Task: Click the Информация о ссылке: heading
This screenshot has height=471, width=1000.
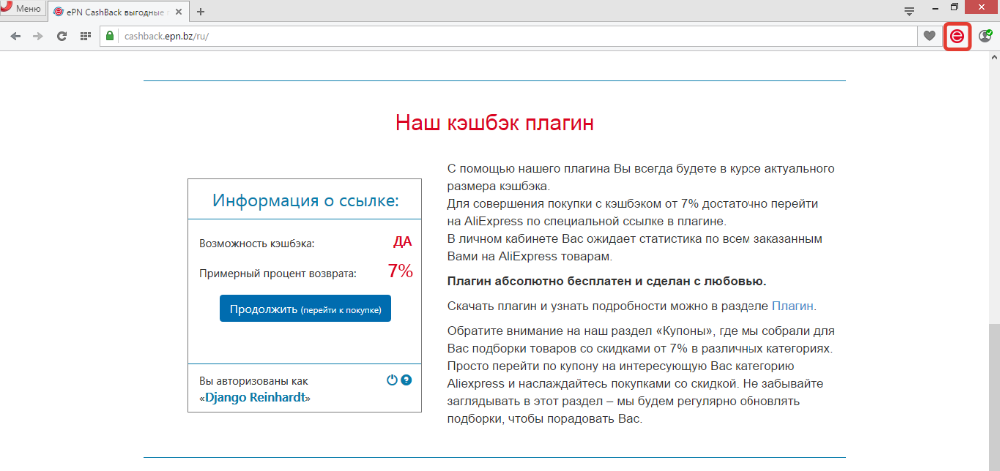Action: pos(305,200)
